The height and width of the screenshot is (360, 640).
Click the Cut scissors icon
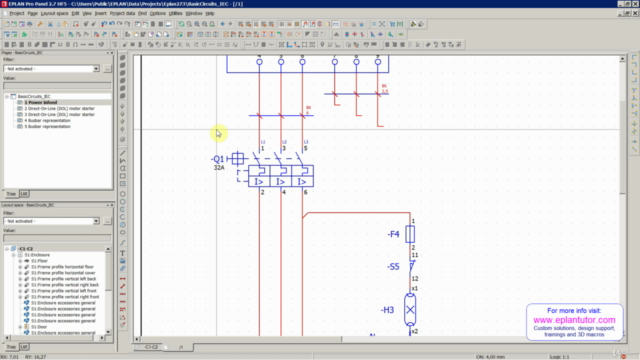(x=50, y=24)
